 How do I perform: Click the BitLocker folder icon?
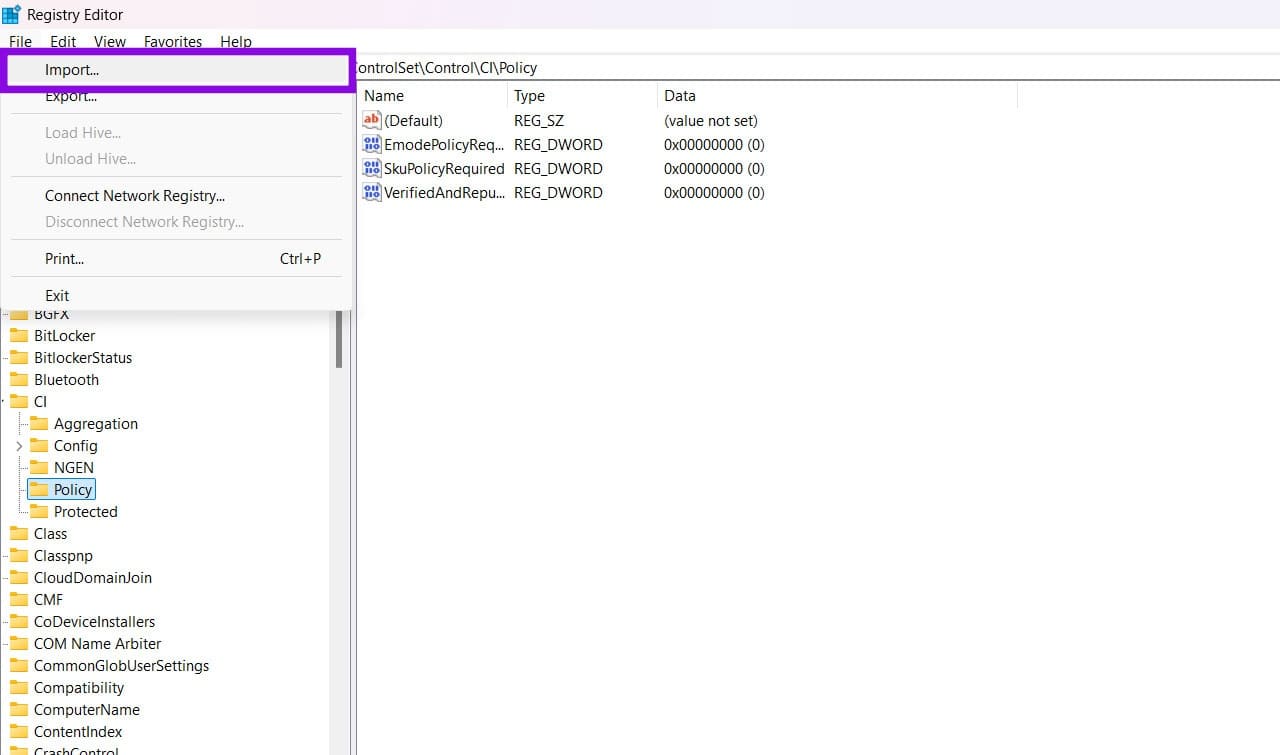19,335
